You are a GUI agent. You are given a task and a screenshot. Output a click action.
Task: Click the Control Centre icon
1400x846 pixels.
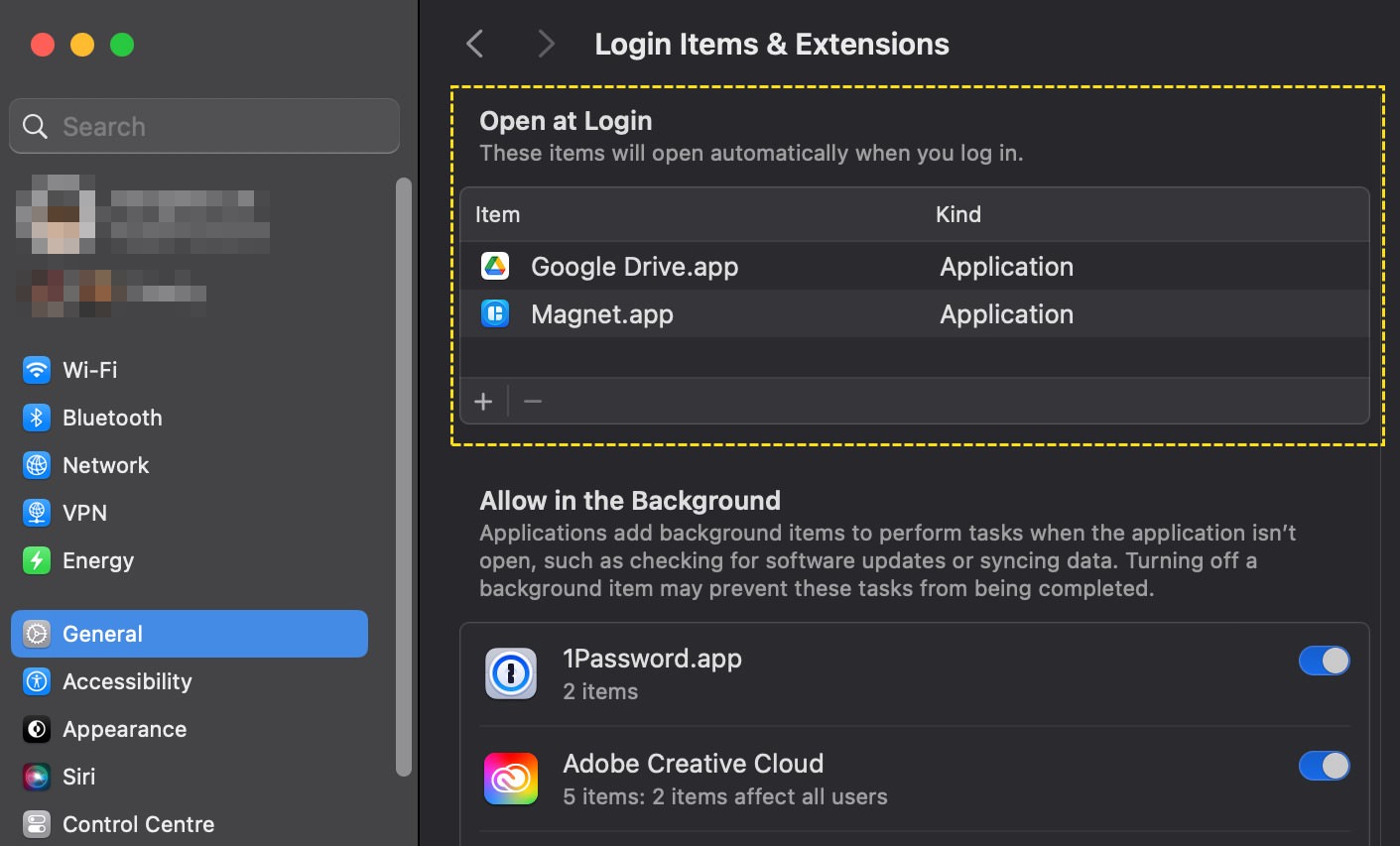pyautogui.click(x=37, y=824)
